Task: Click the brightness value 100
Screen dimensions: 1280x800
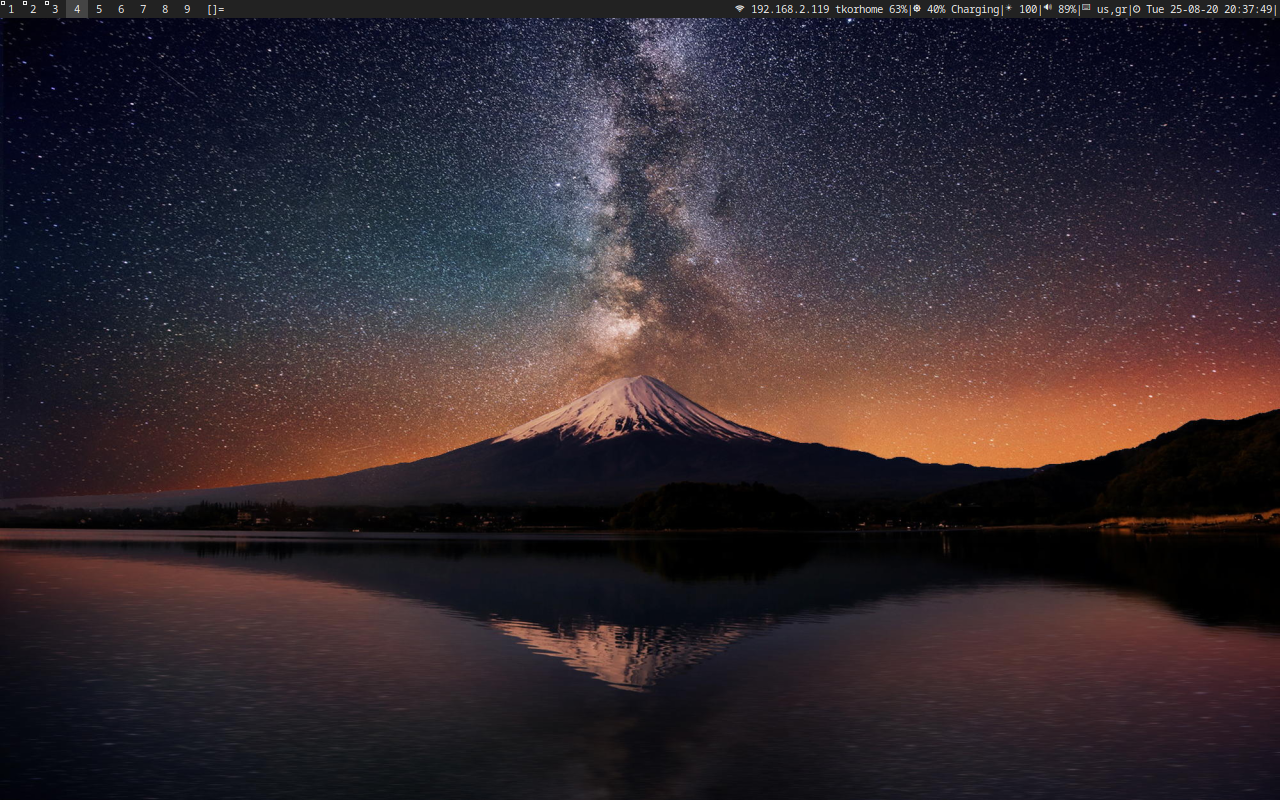Action: coord(1028,9)
